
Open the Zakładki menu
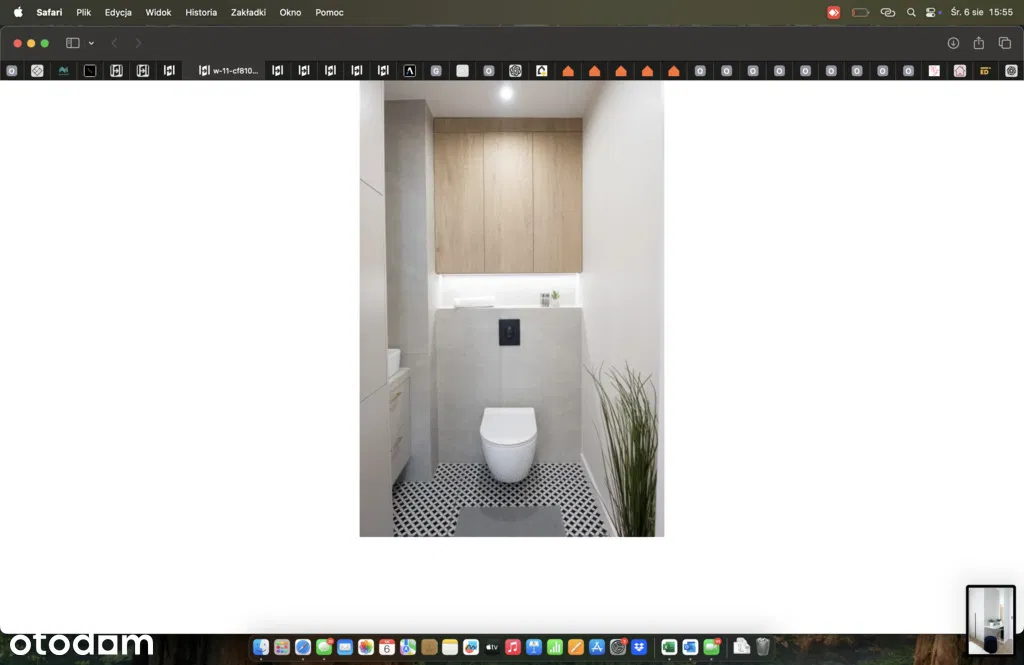coord(248,12)
